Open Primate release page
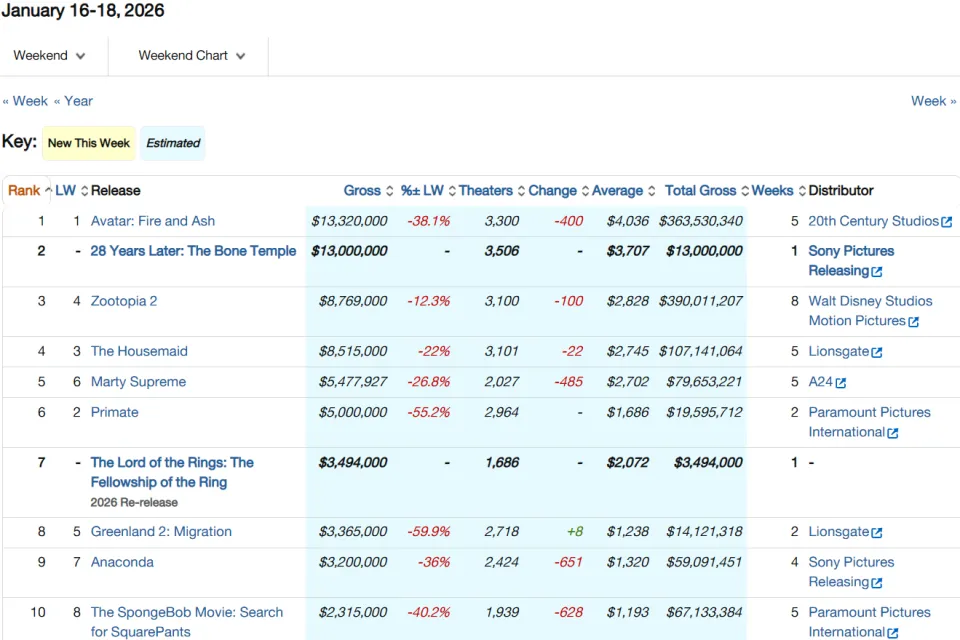960x640 pixels. point(114,412)
